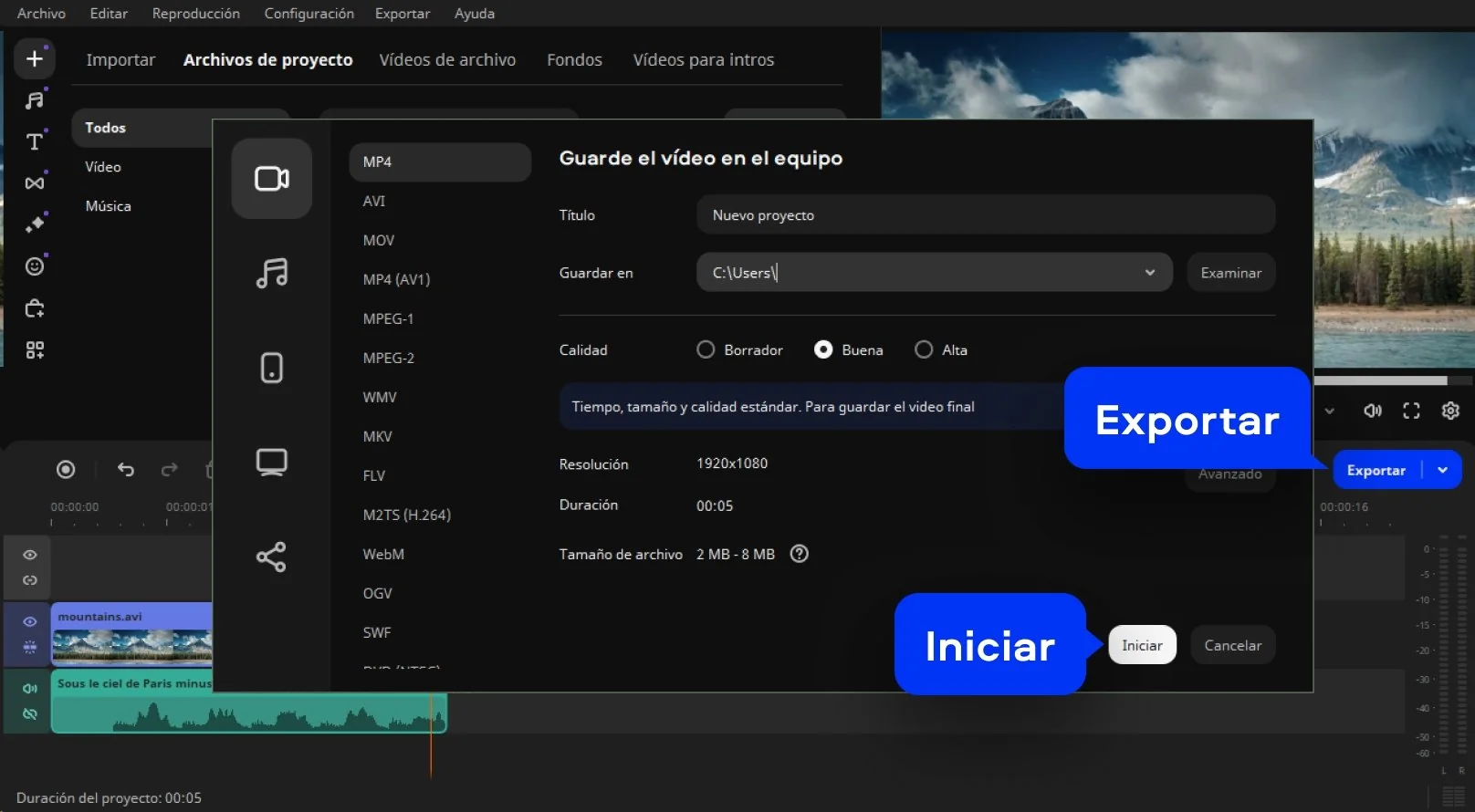This screenshot has width=1475, height=812.
Task: Open the Reproducción menu
Action: (x=195, y=14)
